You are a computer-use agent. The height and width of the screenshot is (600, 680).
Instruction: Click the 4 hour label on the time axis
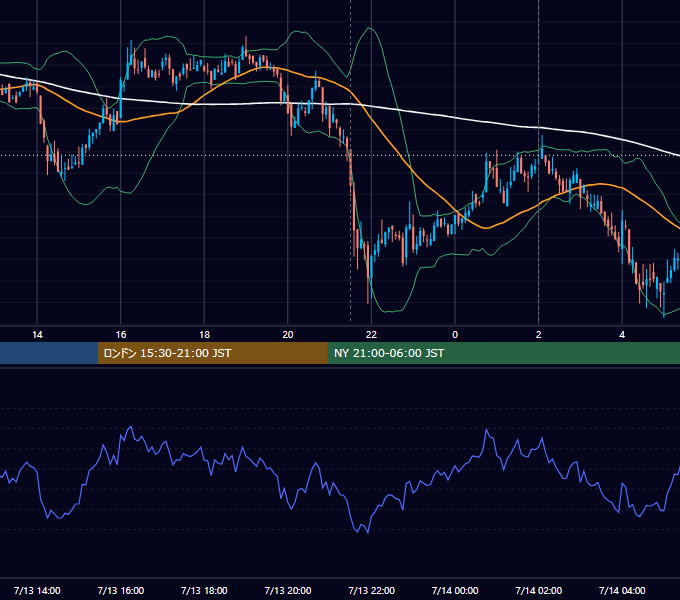click(x=622, y=335)
